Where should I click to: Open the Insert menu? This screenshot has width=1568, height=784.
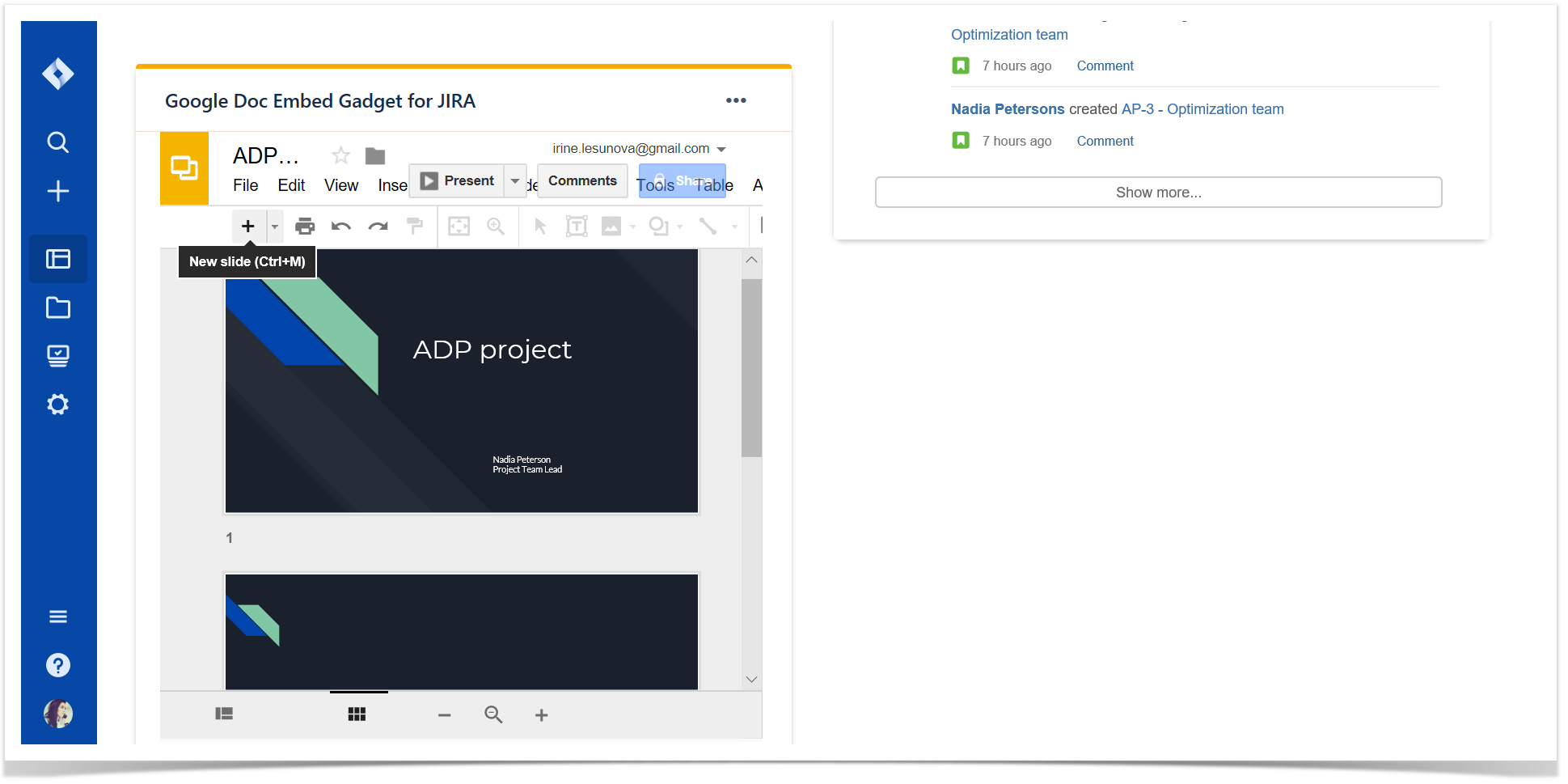(392, 185)
